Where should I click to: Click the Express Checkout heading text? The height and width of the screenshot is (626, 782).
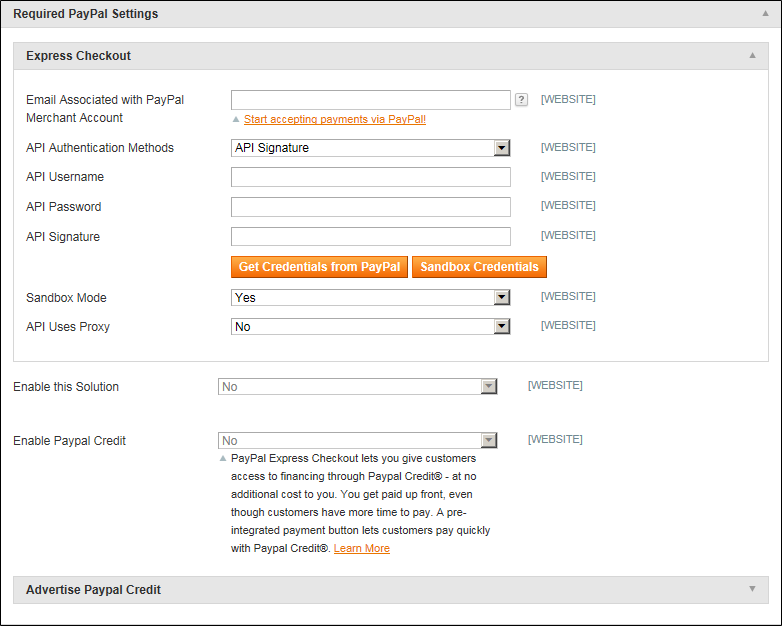tap(78, 56)
